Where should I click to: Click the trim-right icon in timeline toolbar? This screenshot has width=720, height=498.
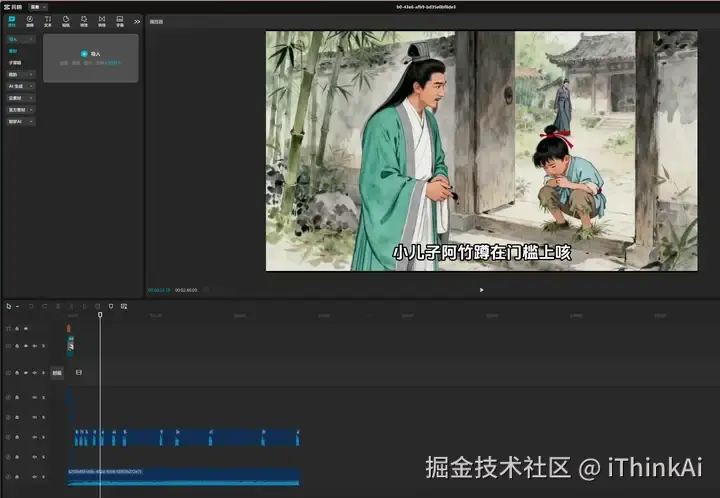[x=84, y=306]
